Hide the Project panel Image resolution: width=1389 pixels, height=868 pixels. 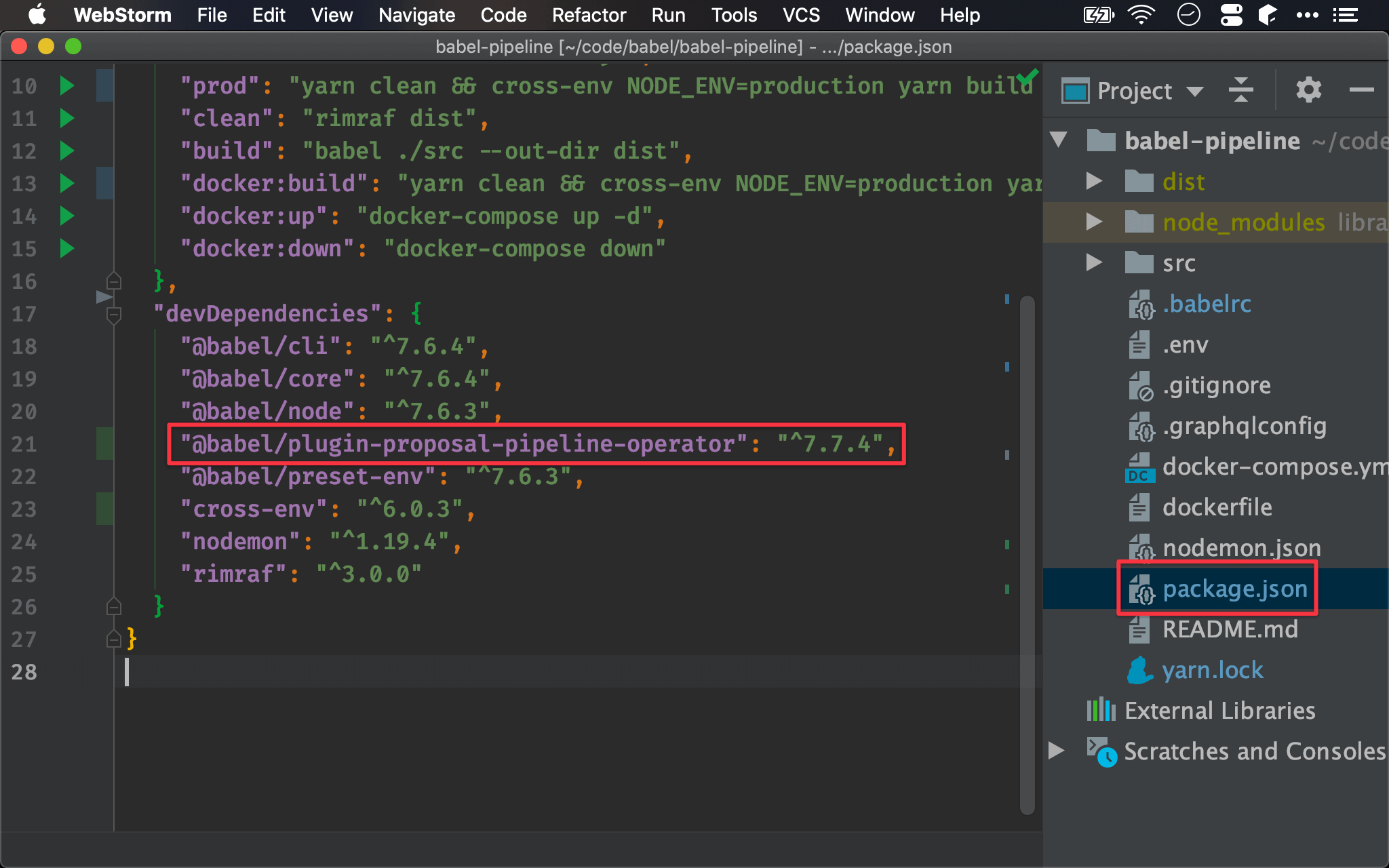[x=1361, y=90]
